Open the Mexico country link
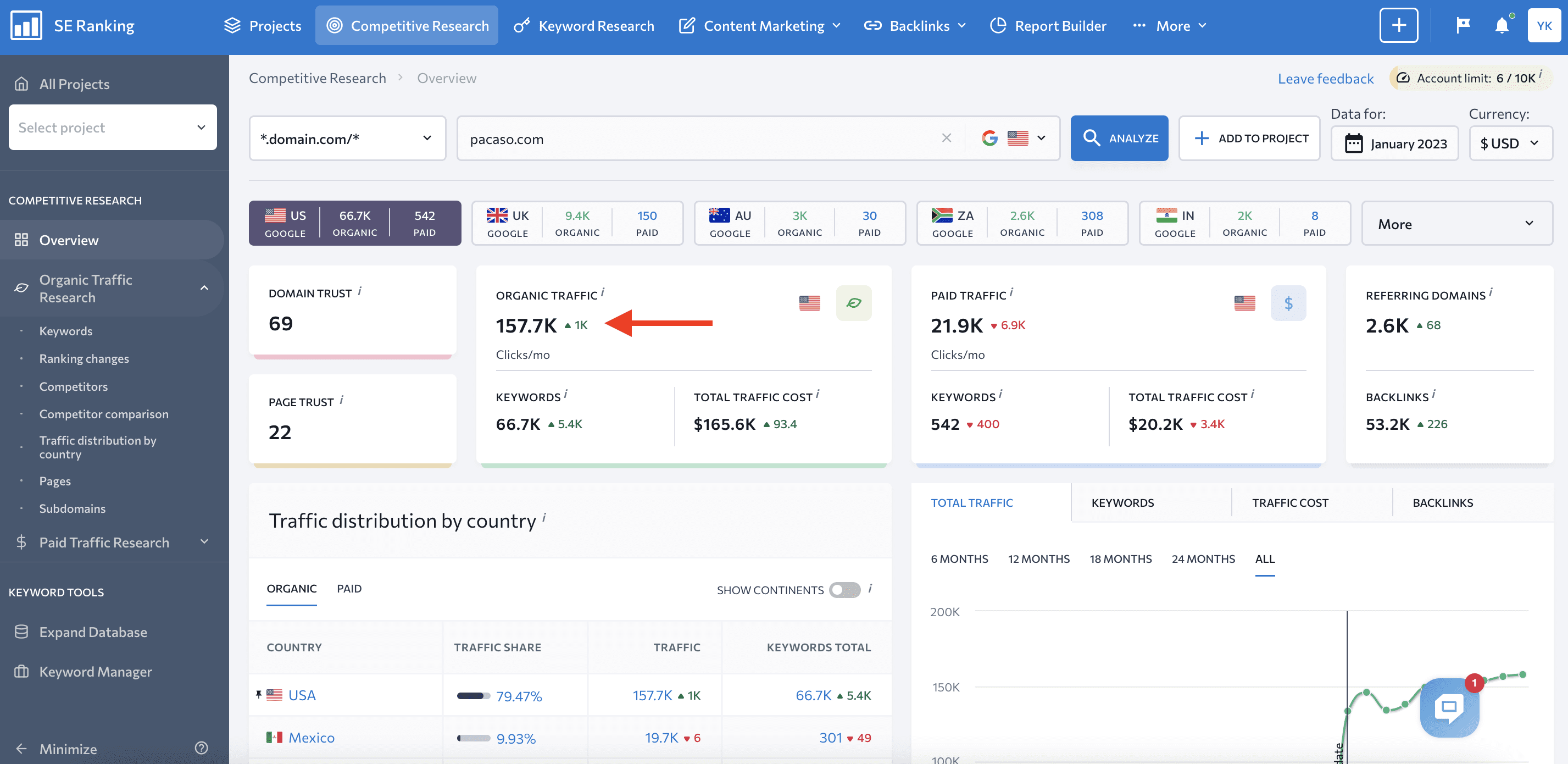Image resolution: width=1568 pixels, height=764 pixels. pyautogui.click(x=311, y=737)
